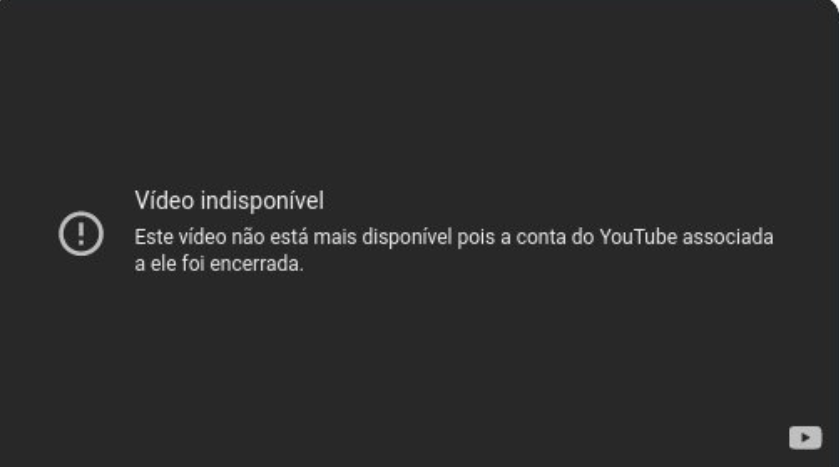
Task: Click the word 'está' in the error text
Action: pyautogui.click(x=289, y=237)
